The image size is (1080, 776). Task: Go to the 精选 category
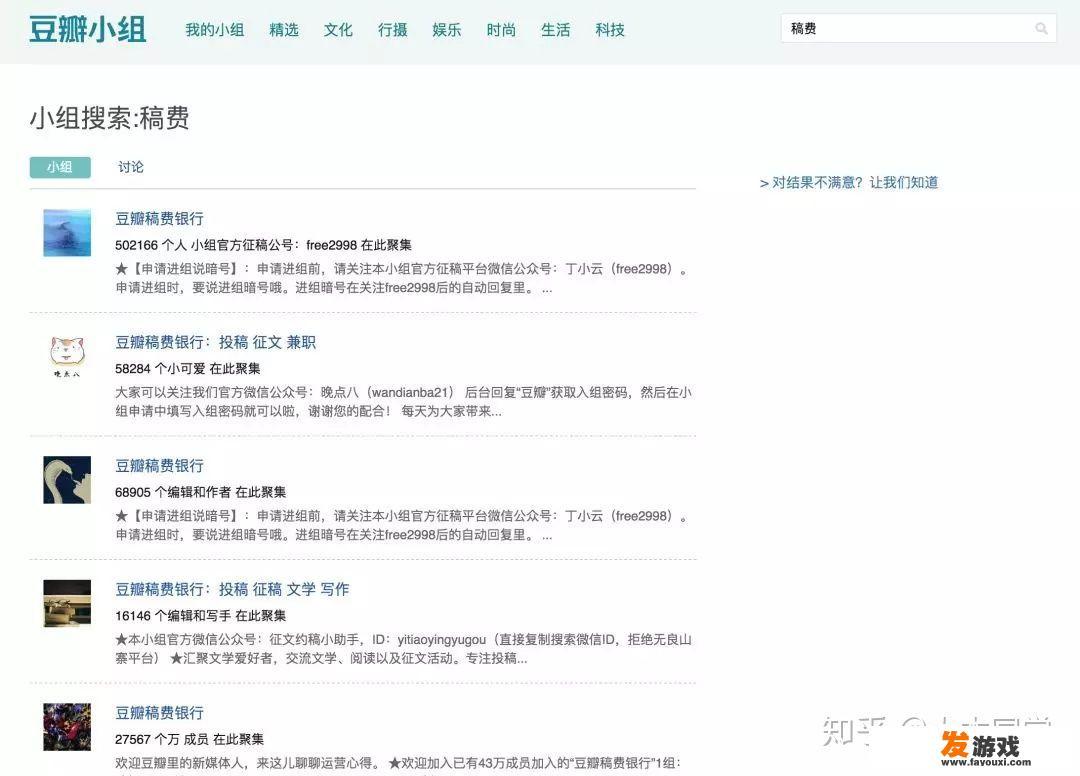(x=284, y=30)
